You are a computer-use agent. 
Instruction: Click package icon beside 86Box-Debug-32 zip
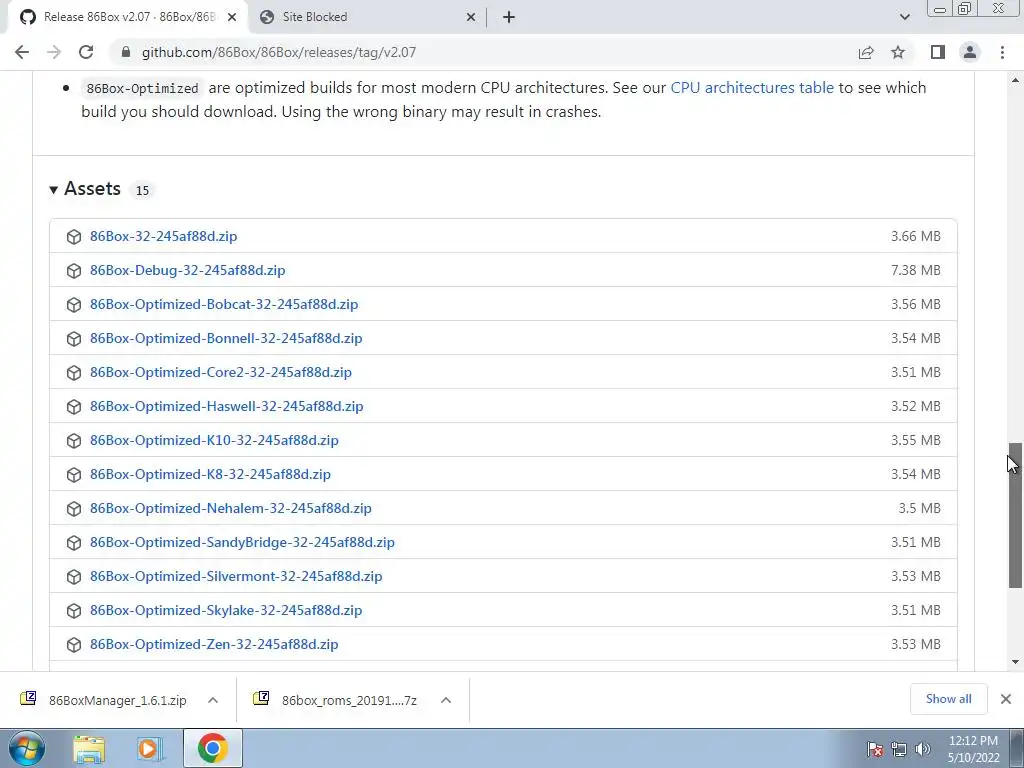(74, 270)
